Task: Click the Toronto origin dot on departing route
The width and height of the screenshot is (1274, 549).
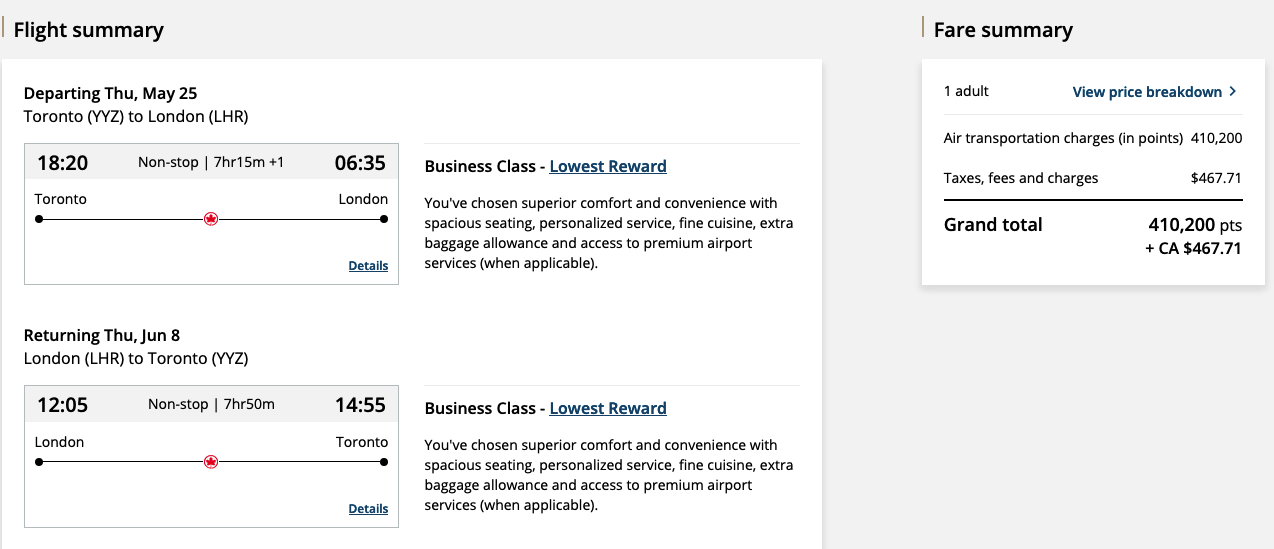Action: pos(38,219)
